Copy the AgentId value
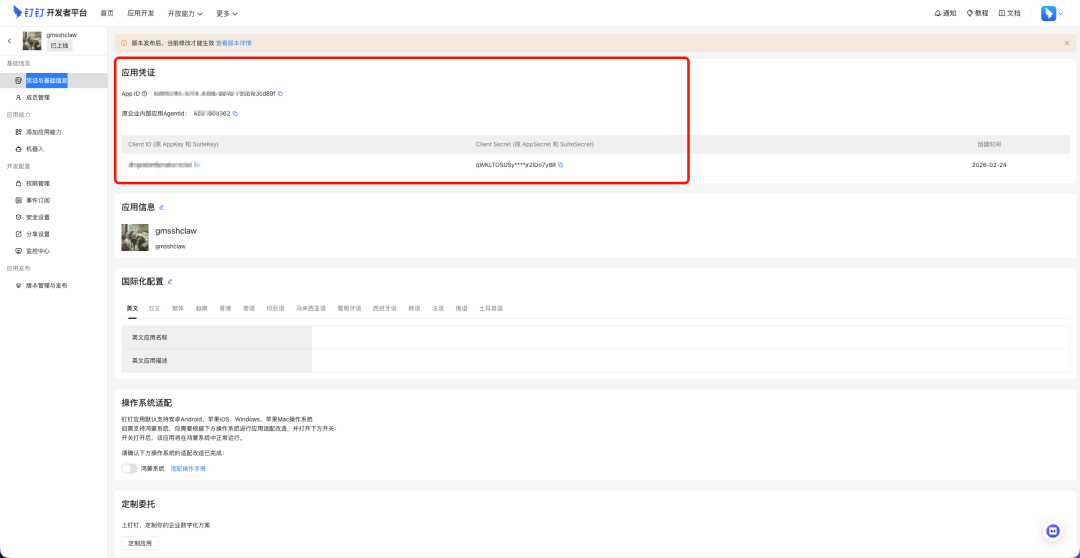The image size is (1080, 558). (x=235, y=114)
